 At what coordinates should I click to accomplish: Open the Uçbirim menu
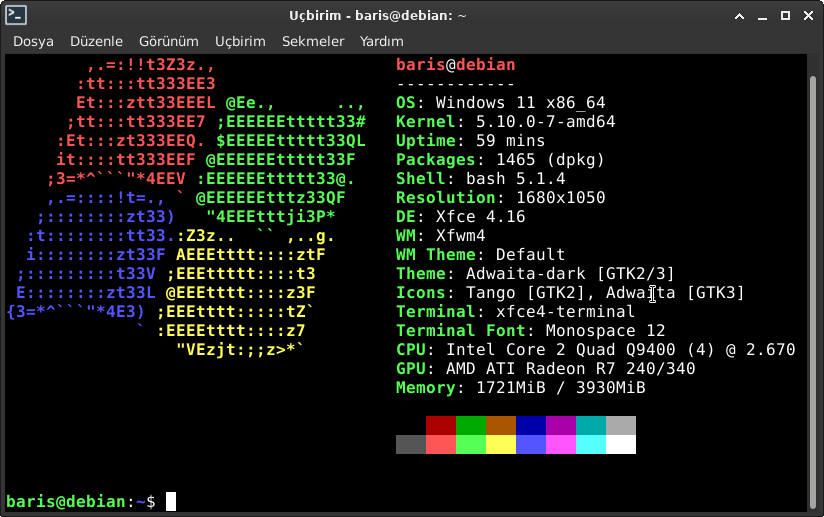point(240,42)
